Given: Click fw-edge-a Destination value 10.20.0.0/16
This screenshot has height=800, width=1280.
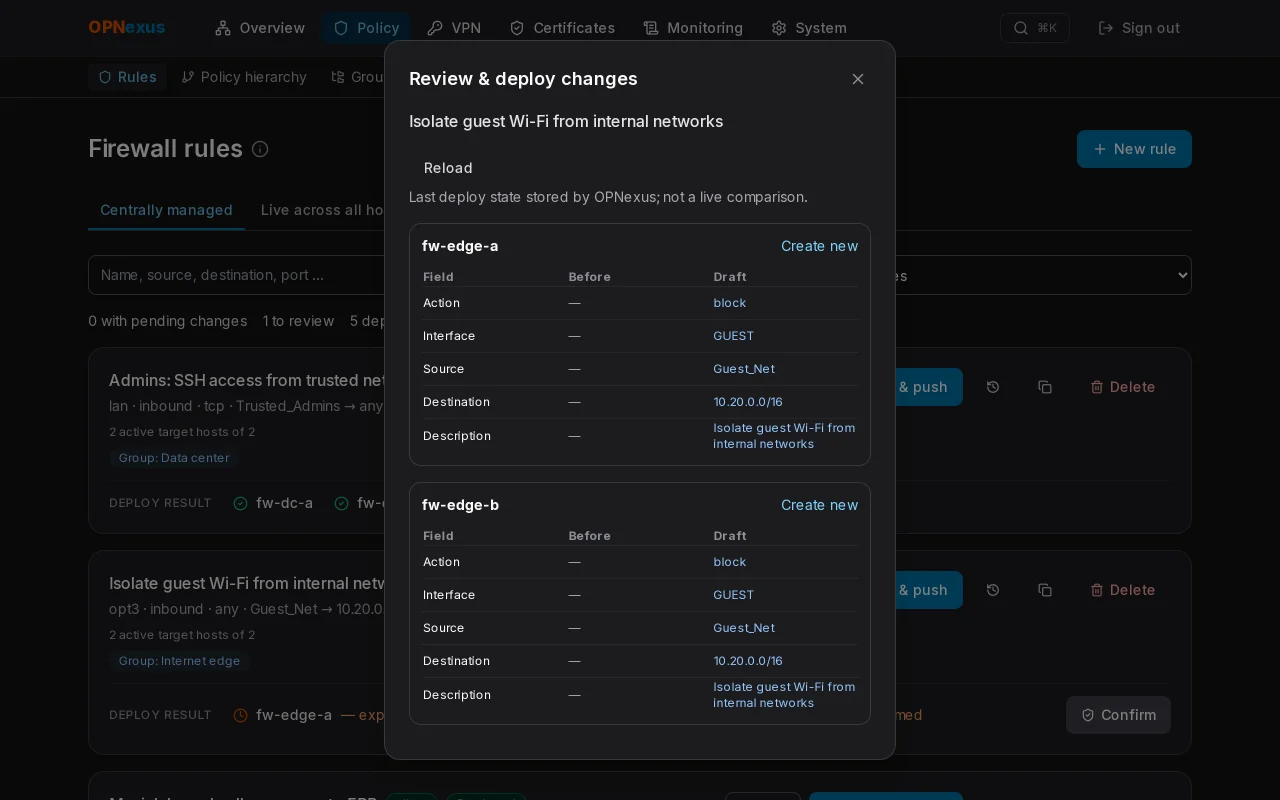Looking at the screenshot, I should tap(748, 402).
